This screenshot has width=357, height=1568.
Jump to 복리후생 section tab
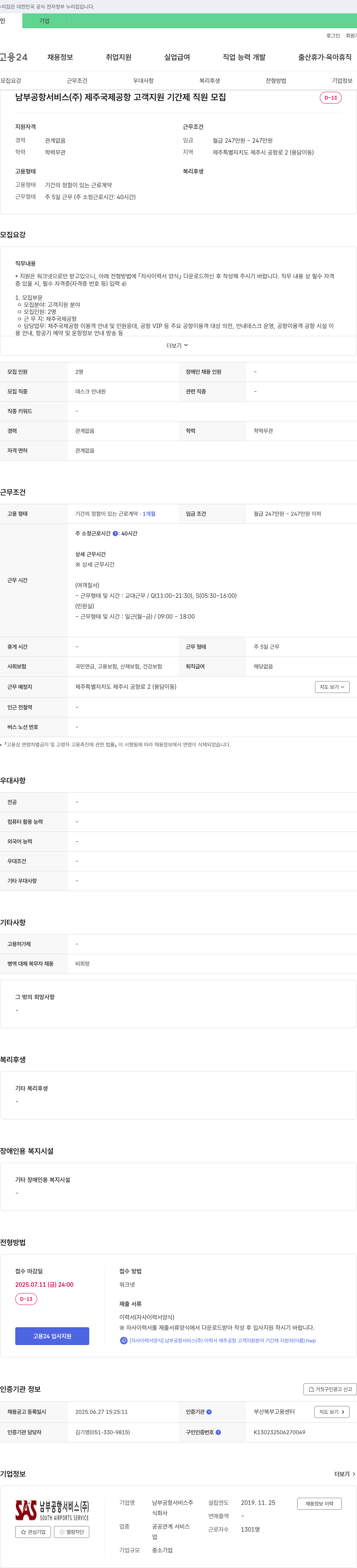tap(210, 81)
